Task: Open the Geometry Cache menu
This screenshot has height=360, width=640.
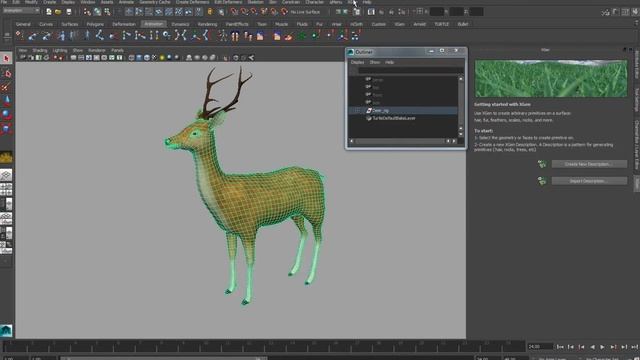Action: click(x=155, y=2)
